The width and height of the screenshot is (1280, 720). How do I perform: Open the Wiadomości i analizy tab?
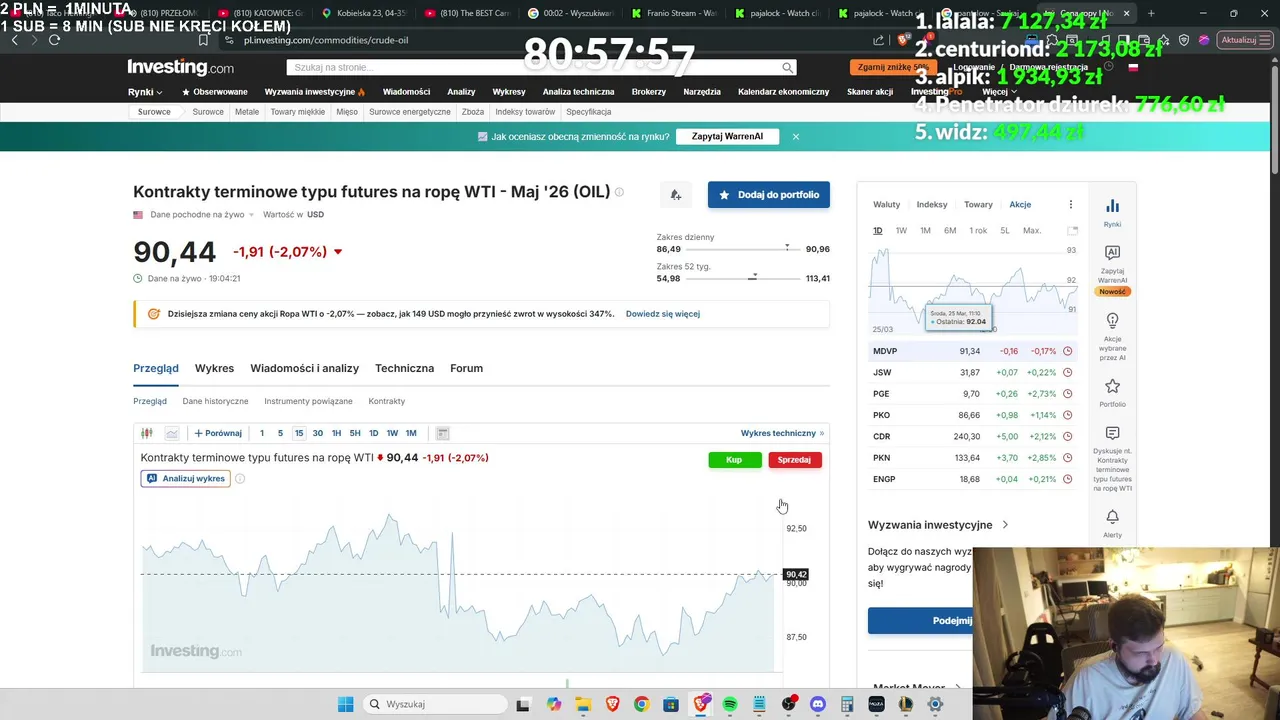pyautogui.click(x=304, y=368)
